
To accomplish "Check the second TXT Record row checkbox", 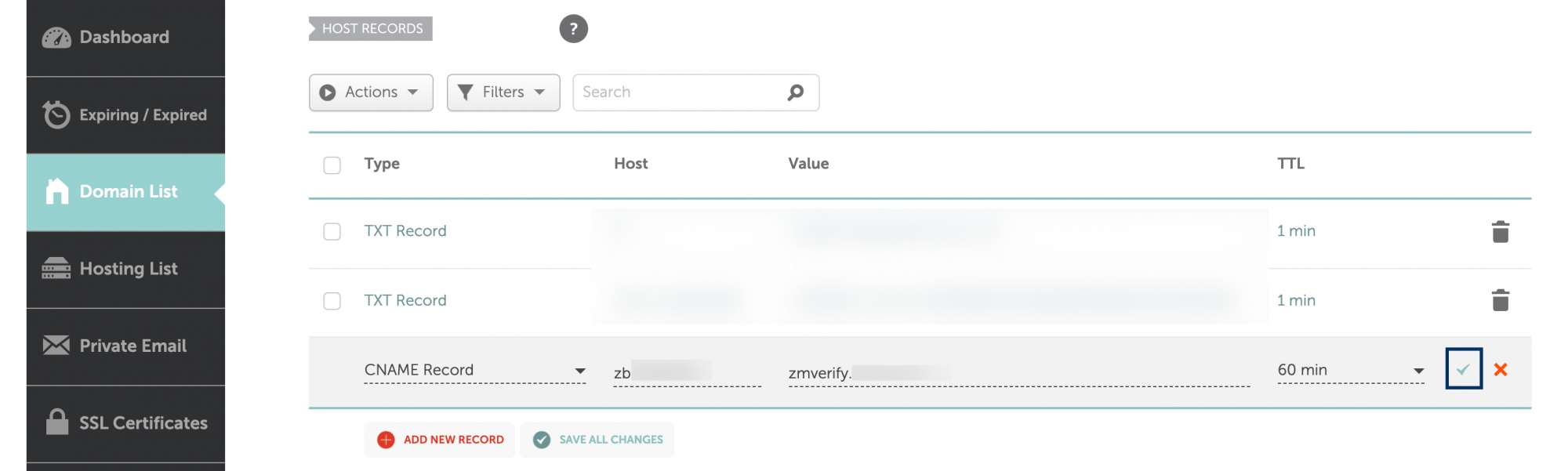I will [x=332, y=301].
